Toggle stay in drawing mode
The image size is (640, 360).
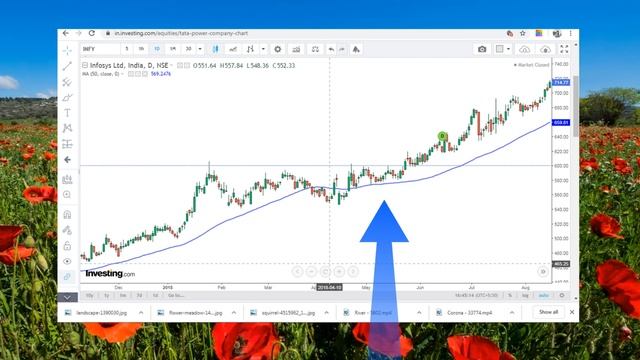67,230
